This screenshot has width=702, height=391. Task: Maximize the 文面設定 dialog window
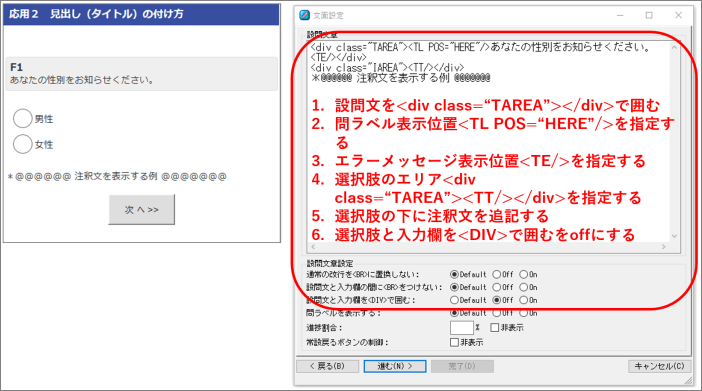[x=649, y=15]
